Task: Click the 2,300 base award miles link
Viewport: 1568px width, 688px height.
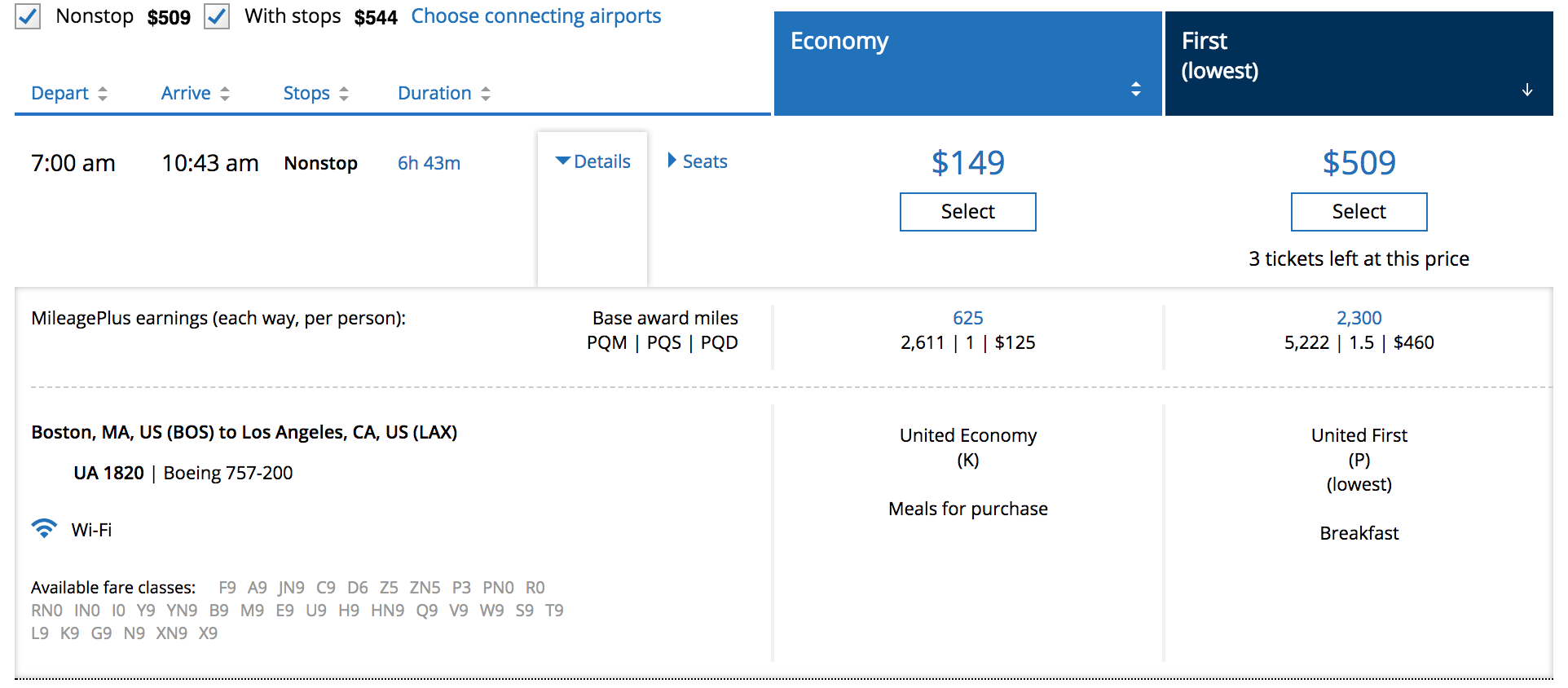Action: 1359,318
